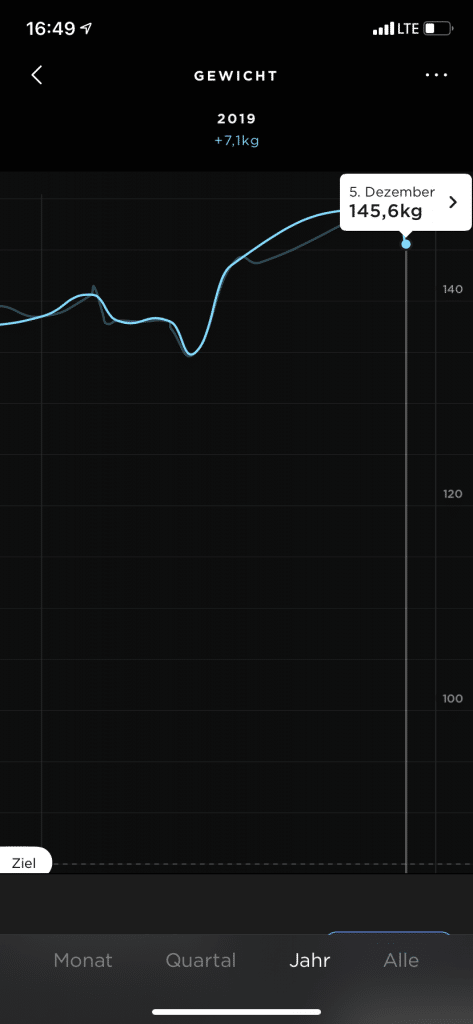This screenshot has width=473, height=1024.
Task: Tap the 145,6kg tooltip bubble
Action: [406, 202]
